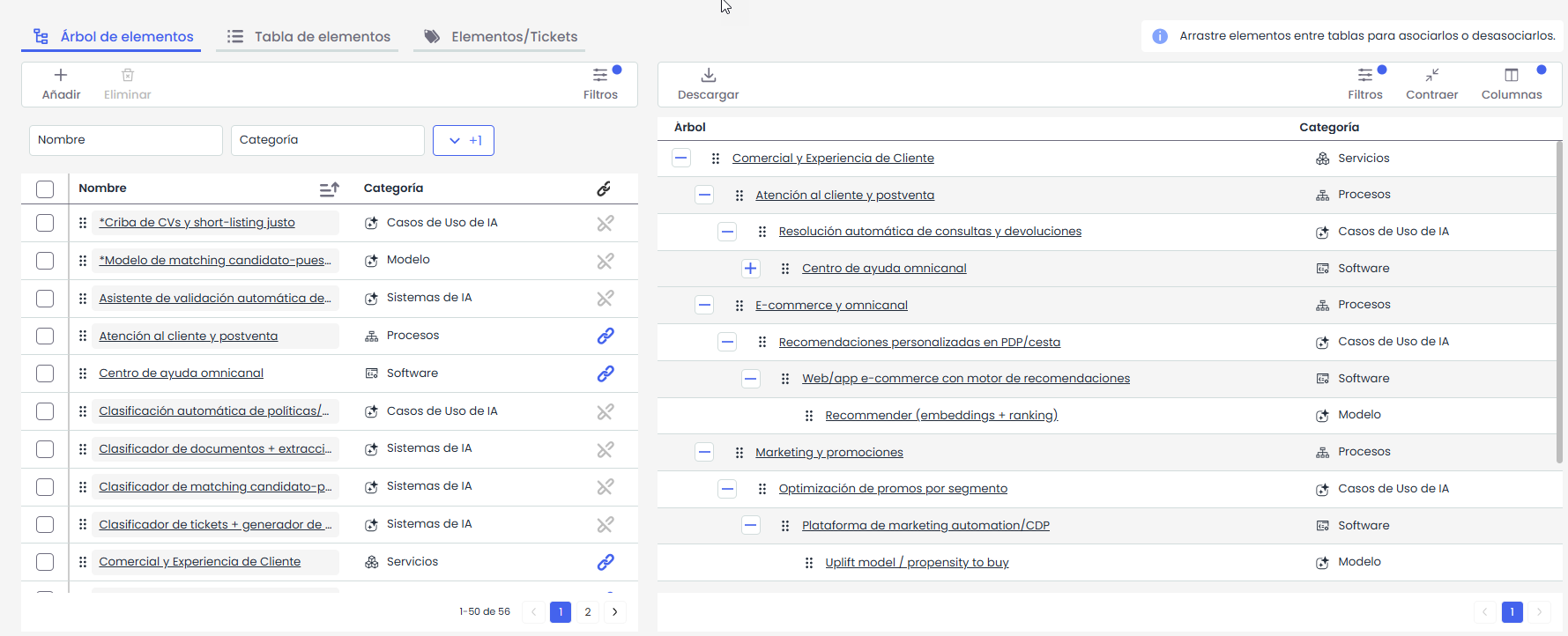Screen dimensions: 1568x636
Task: Open the +1 additional filters dropdown
Action: point(464,140)
